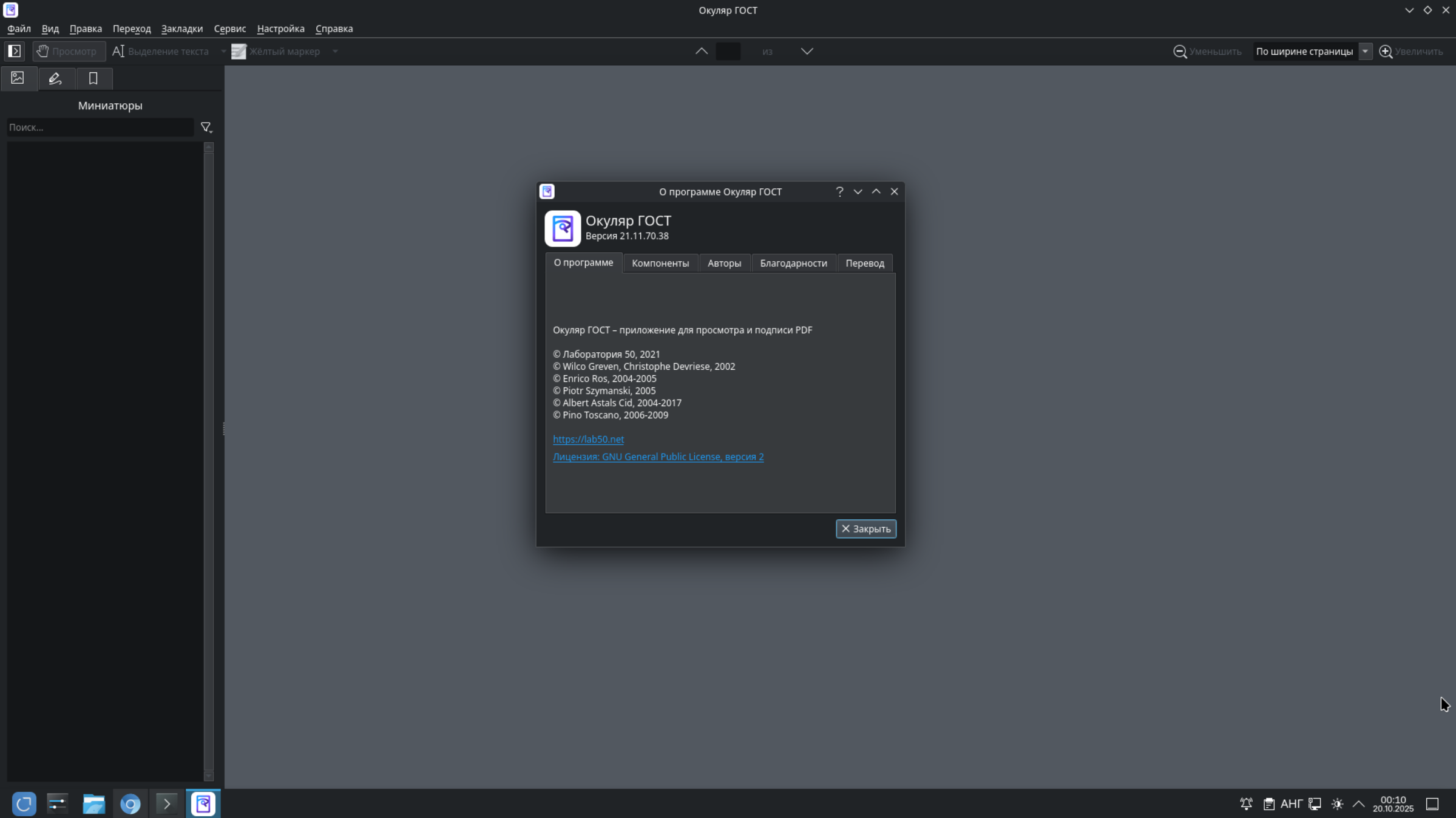The width and height of the screenshot is (1456, 818).
Task: Click the Yellow marker tool icon
Action: pyautogui.click(x=239, y=51)
